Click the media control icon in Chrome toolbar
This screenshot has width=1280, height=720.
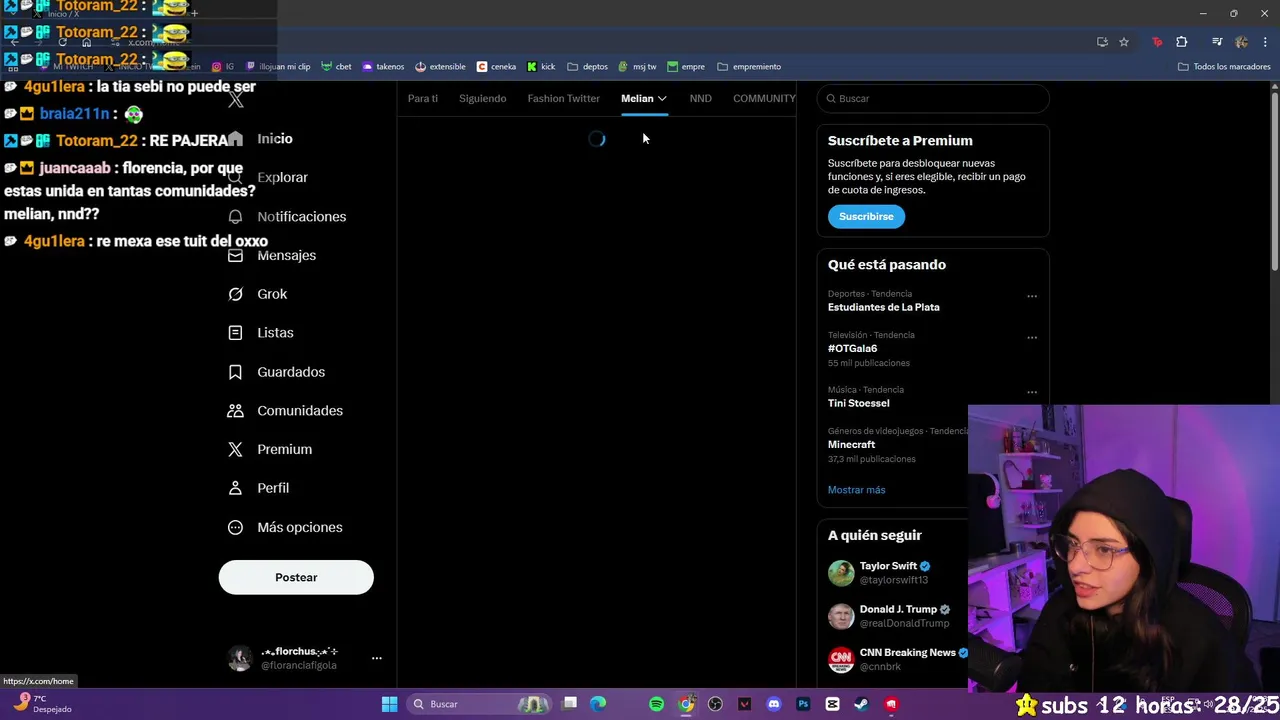[x=1217, y=42]
